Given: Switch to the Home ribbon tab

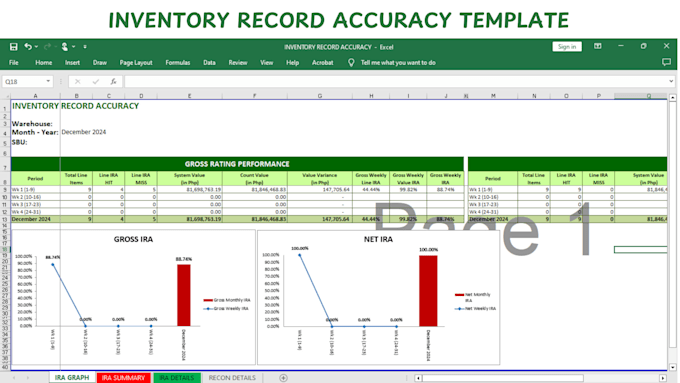Looking at the screenshot, I should pos(43,62).
